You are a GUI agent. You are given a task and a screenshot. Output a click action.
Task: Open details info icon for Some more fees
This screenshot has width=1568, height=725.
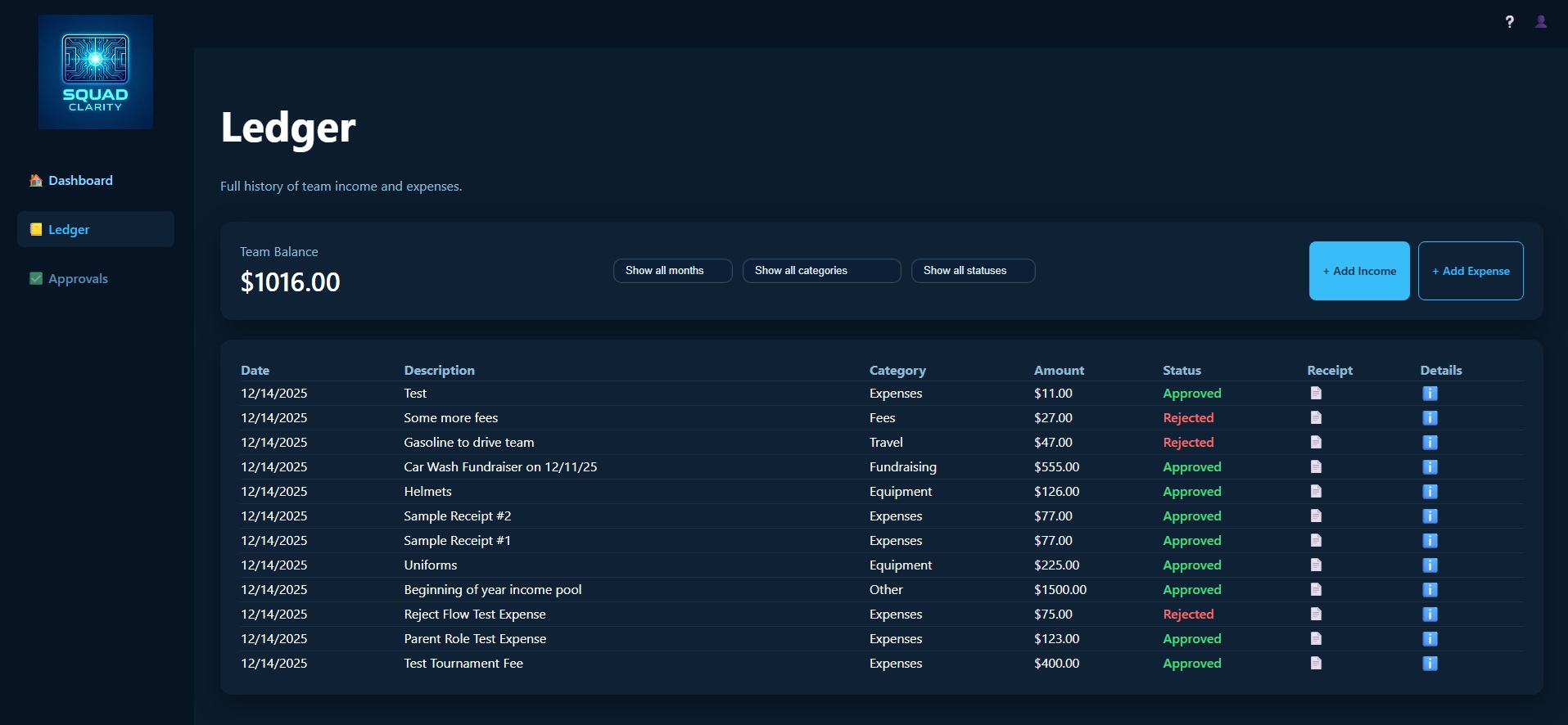click(x=1430, y=418)
